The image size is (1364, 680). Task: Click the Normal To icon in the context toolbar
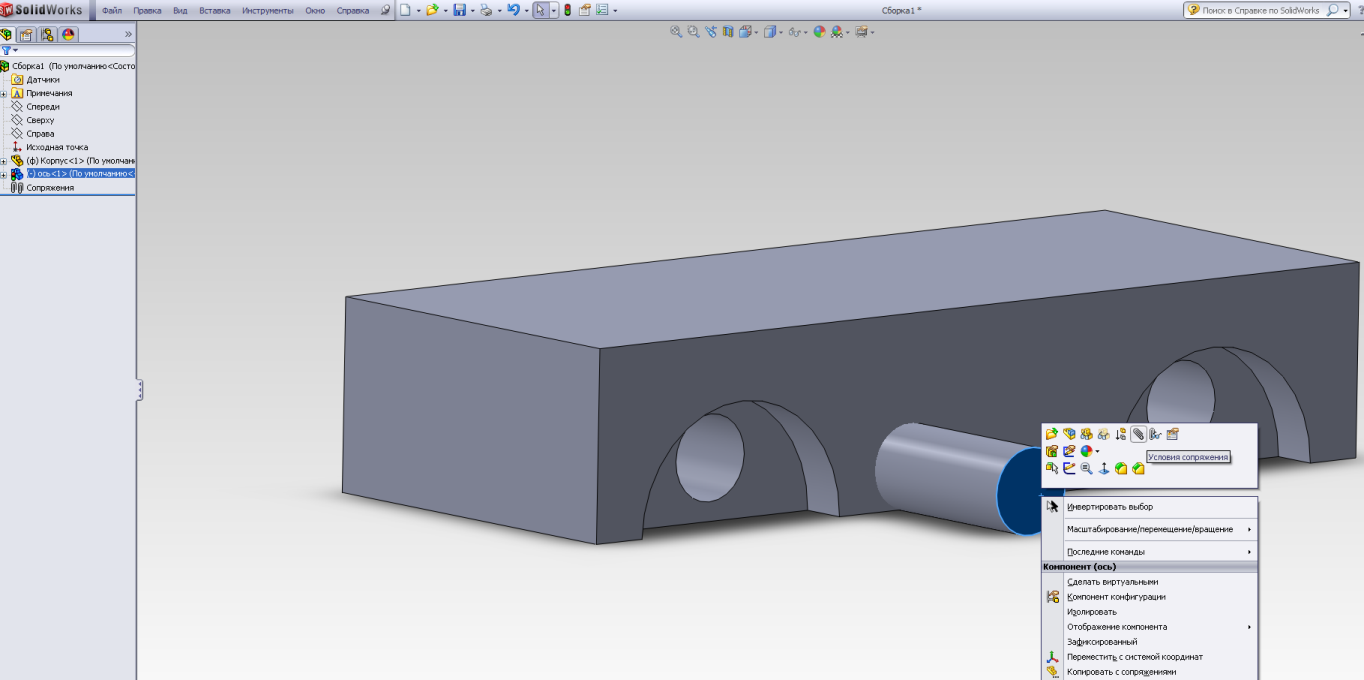(1104, 467)
